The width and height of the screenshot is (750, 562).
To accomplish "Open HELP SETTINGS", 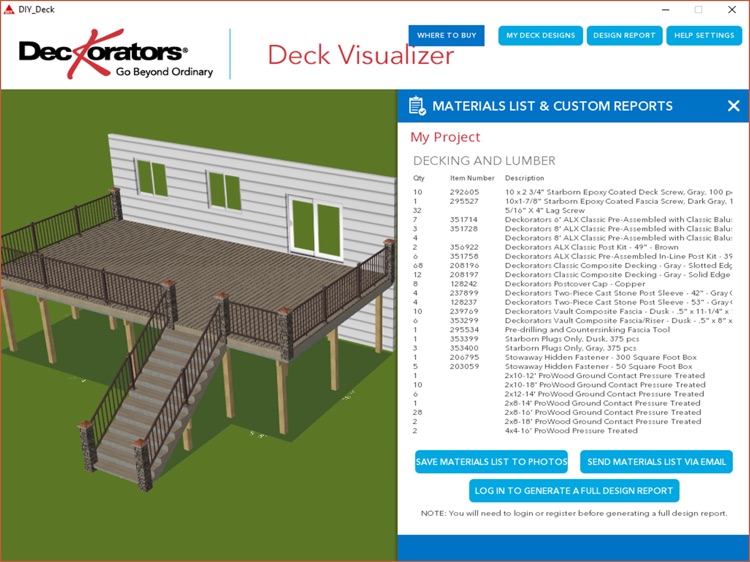I will (704, 35).
